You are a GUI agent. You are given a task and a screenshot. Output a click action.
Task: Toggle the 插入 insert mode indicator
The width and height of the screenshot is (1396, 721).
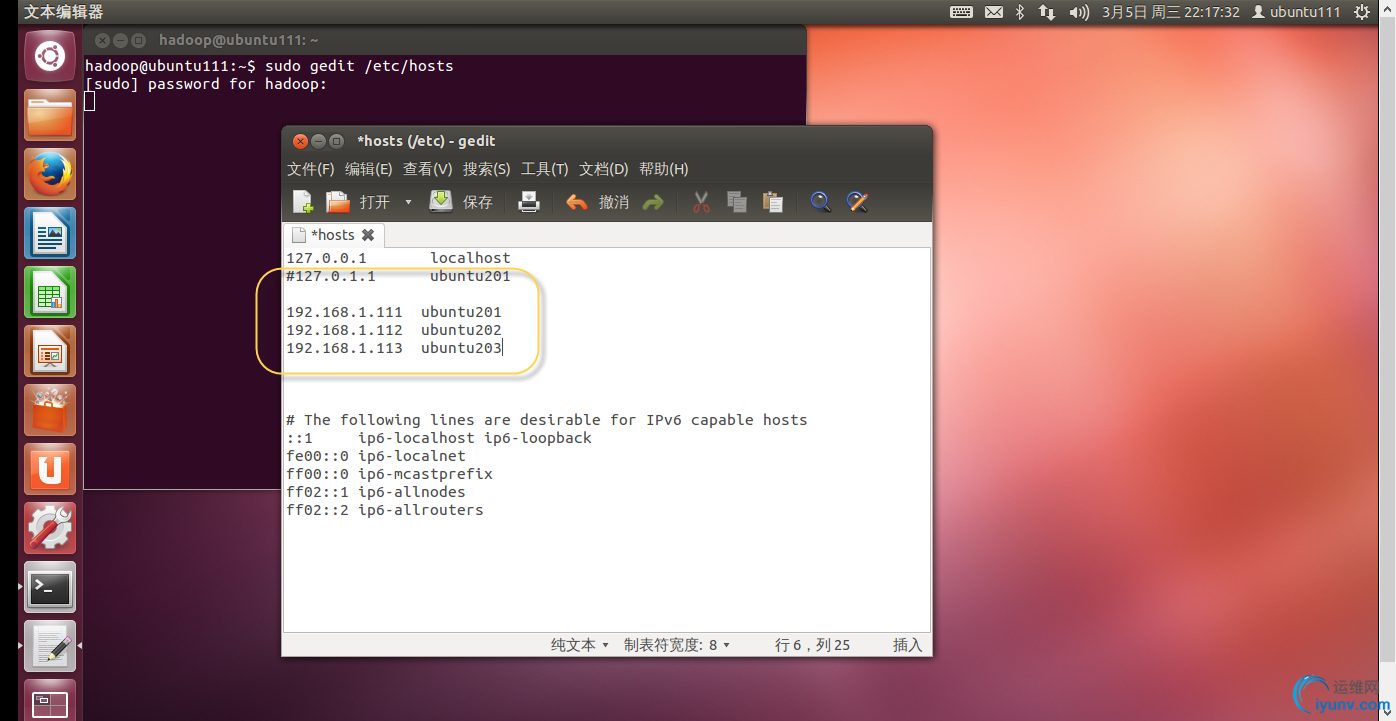pos(907,645)
